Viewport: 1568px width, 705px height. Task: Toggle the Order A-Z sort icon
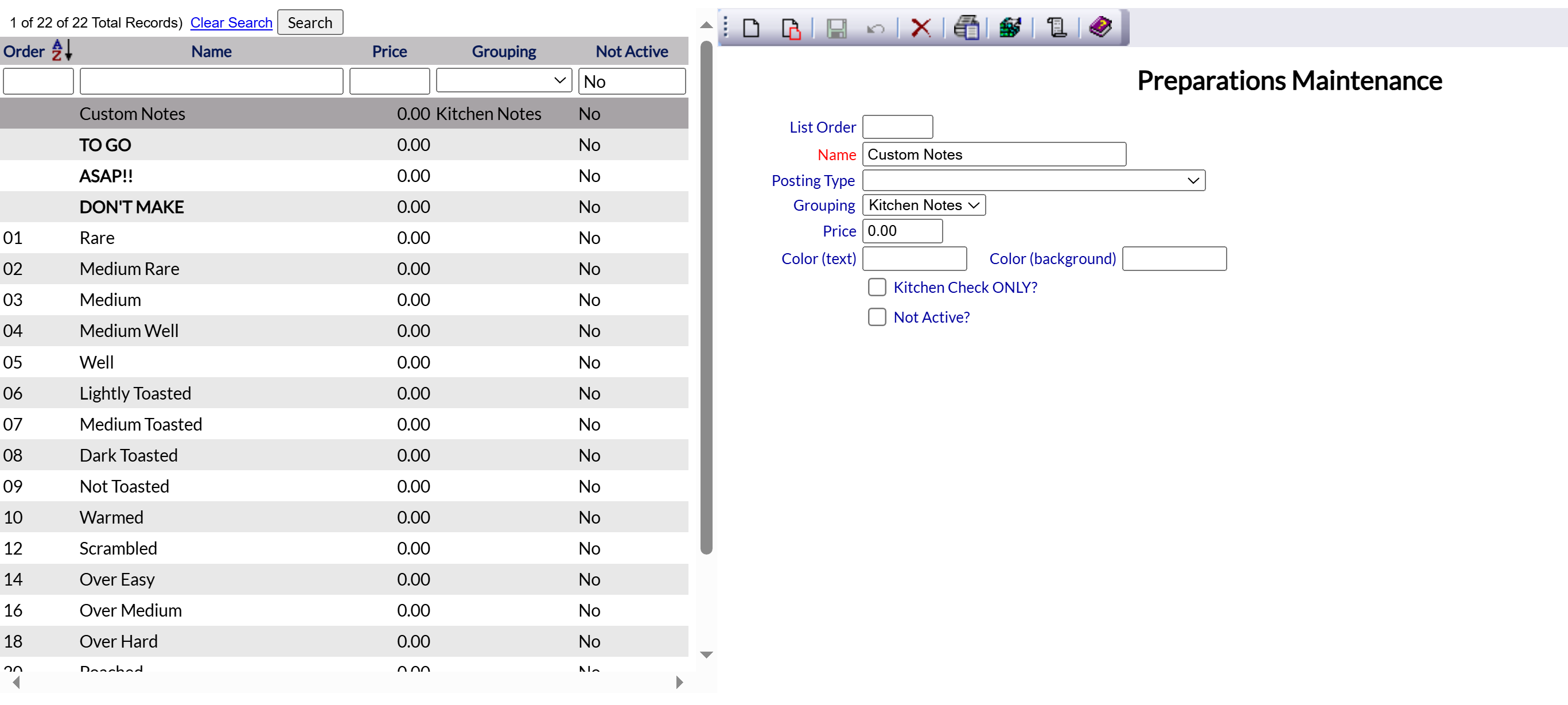click(61, 51)
